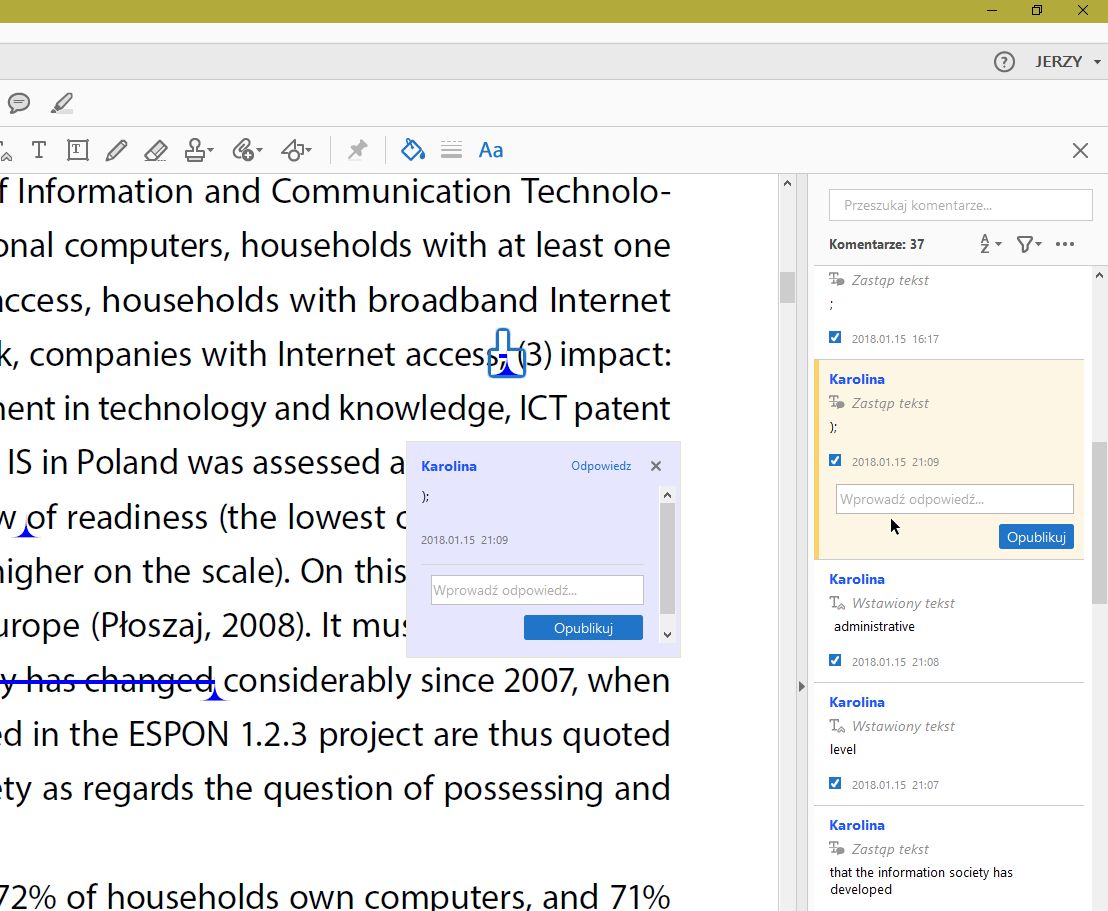Toggle checkbox on the 21:09 comment
Image resolution: width=1108 pixels, height=911 pixels.
tap(836, 461)
